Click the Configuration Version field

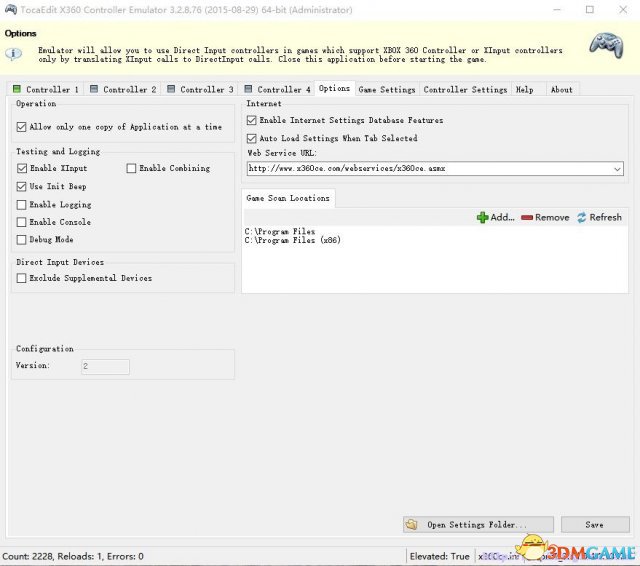coord(105,366)
